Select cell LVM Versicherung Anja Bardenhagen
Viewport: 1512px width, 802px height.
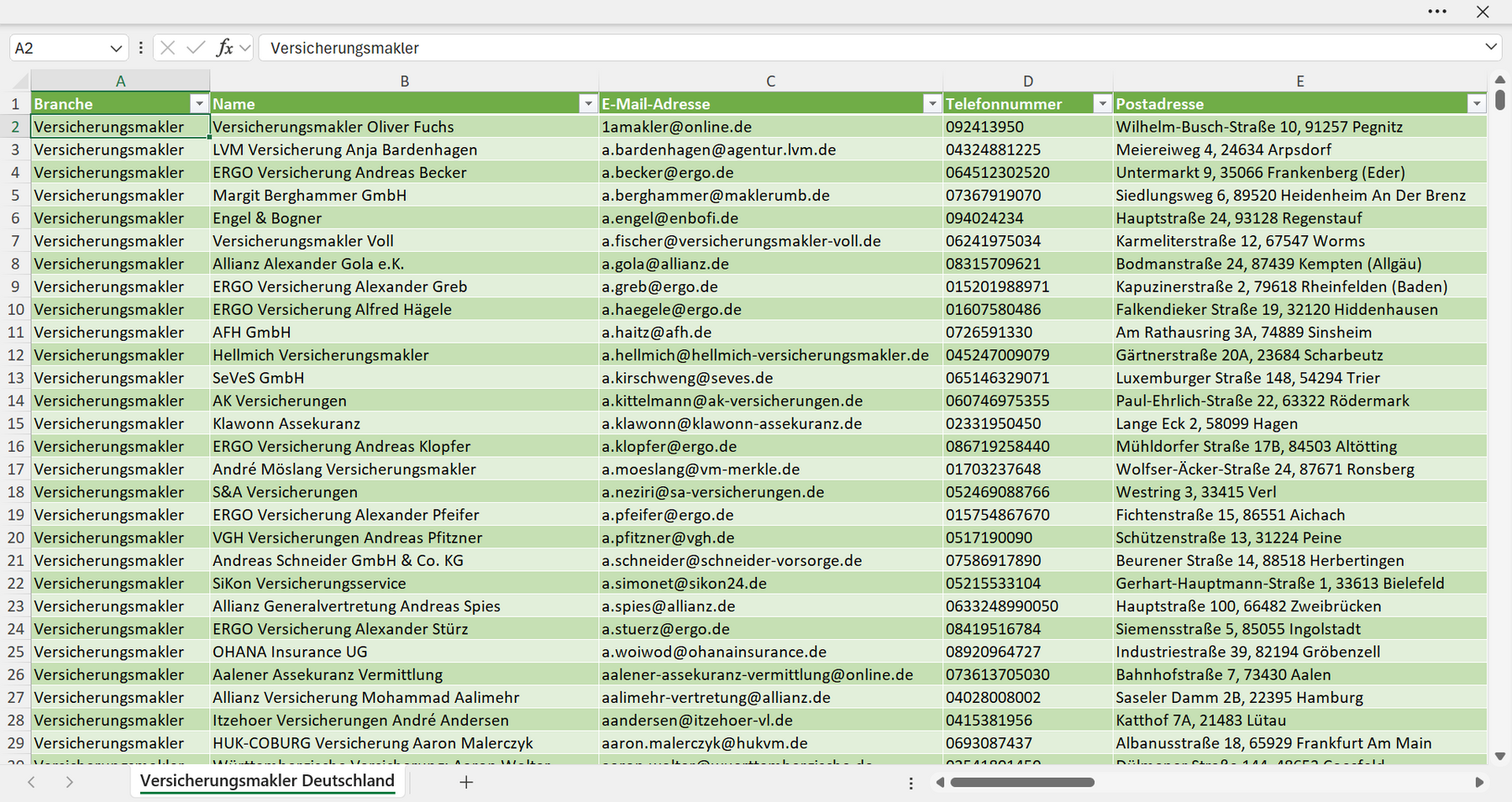[x=404, y=149]
